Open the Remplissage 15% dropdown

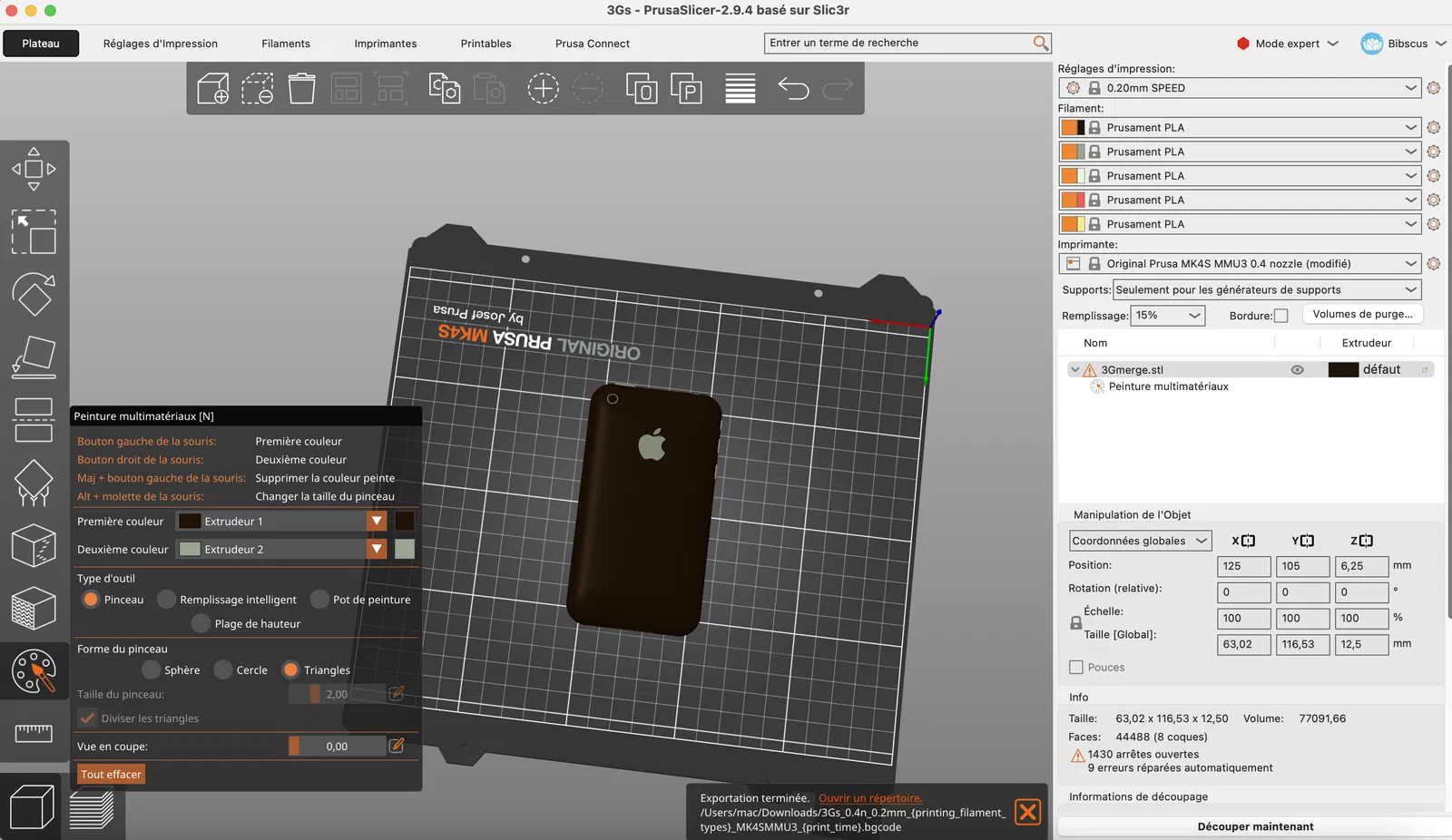click(x=1168, y=316)
